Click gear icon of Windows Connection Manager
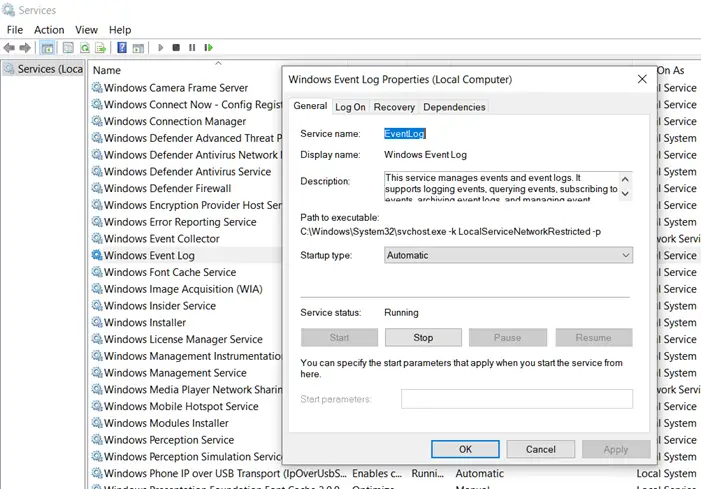The height and width of the screenshot is (489, 701). (97, 121)
